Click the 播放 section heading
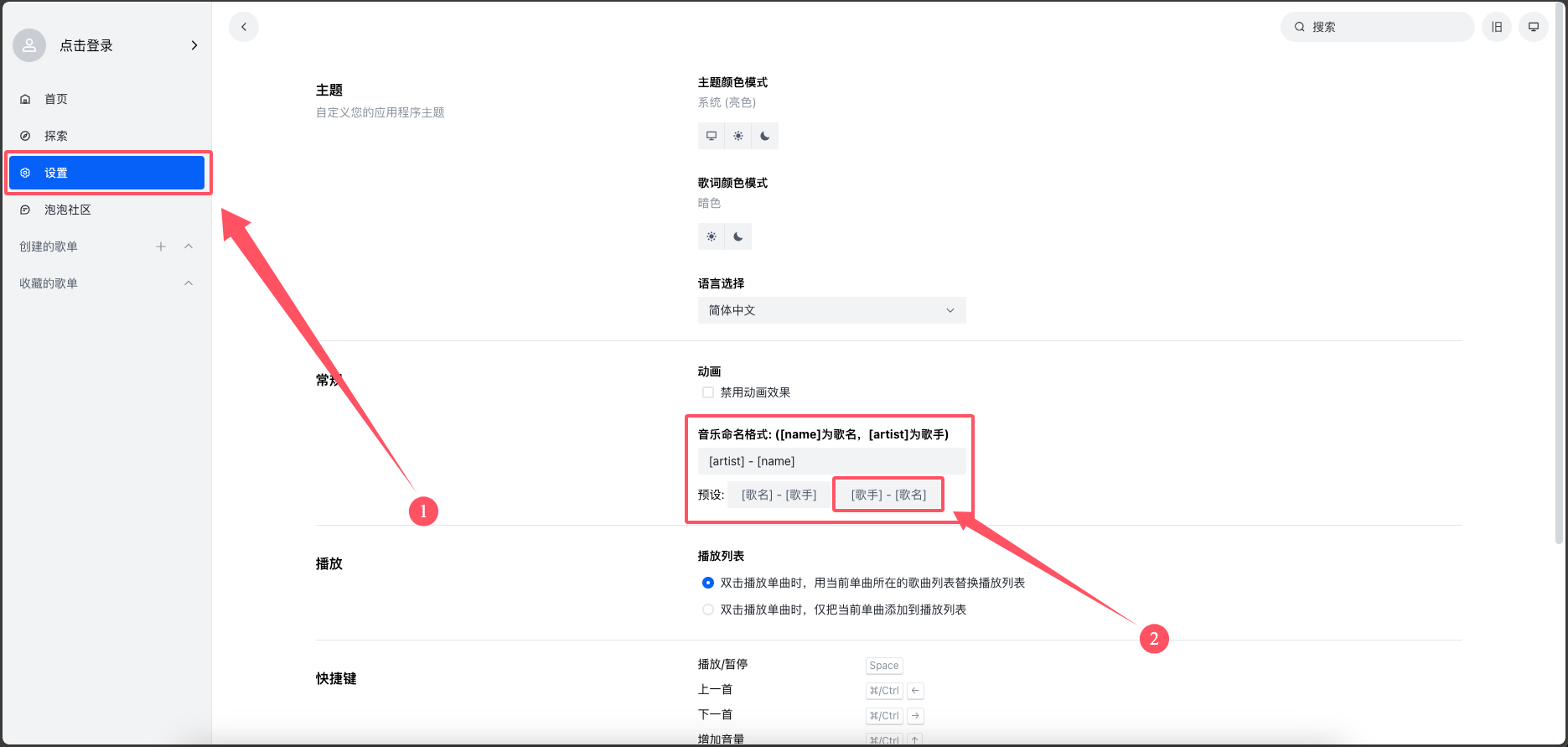The height and width of the screenshot is (747, 1568). [329, 563]
